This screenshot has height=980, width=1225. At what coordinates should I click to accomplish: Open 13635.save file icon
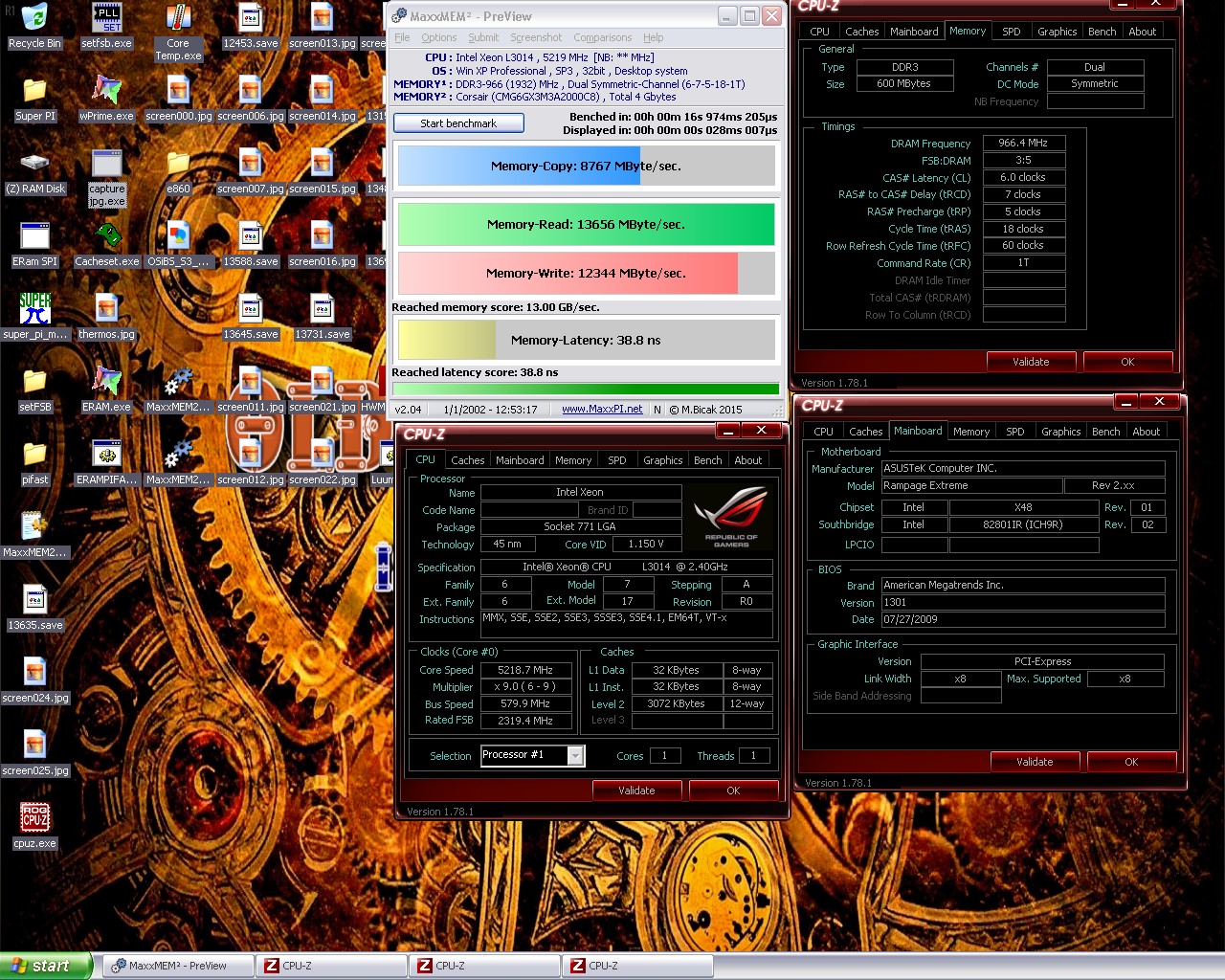pos(35,608)
